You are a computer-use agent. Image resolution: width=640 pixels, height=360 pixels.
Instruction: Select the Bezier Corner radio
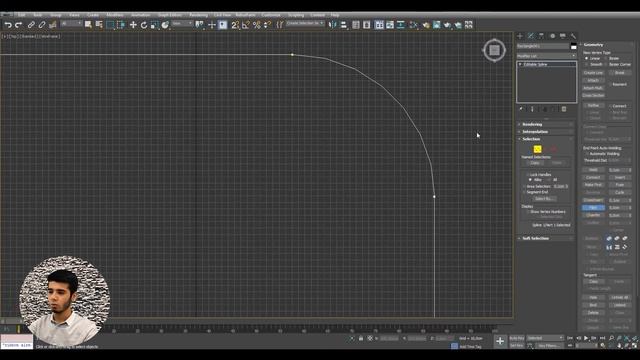click(x=606, y=64)
